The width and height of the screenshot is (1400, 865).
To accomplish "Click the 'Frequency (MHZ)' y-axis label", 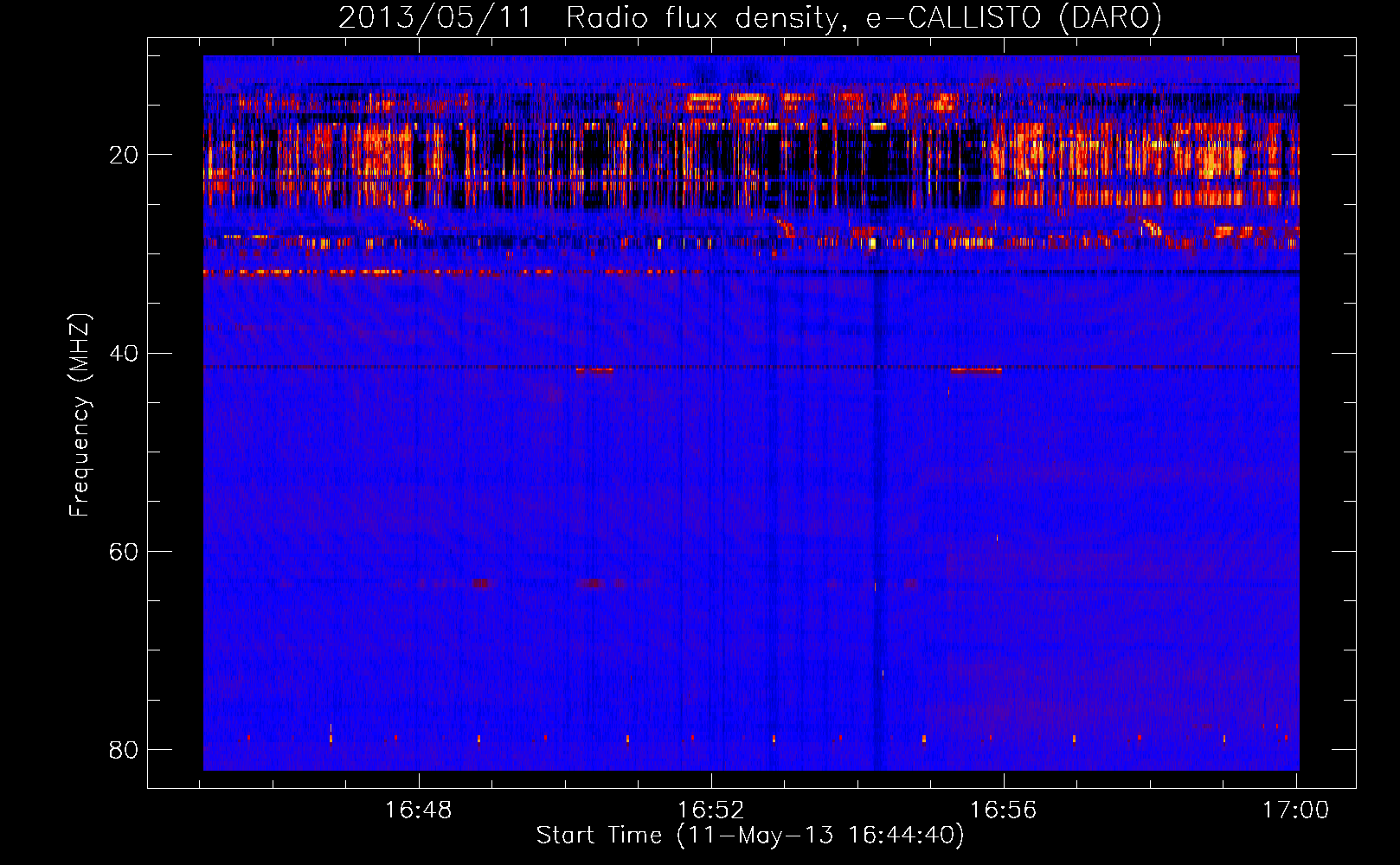I will click(x=80, y=415).
